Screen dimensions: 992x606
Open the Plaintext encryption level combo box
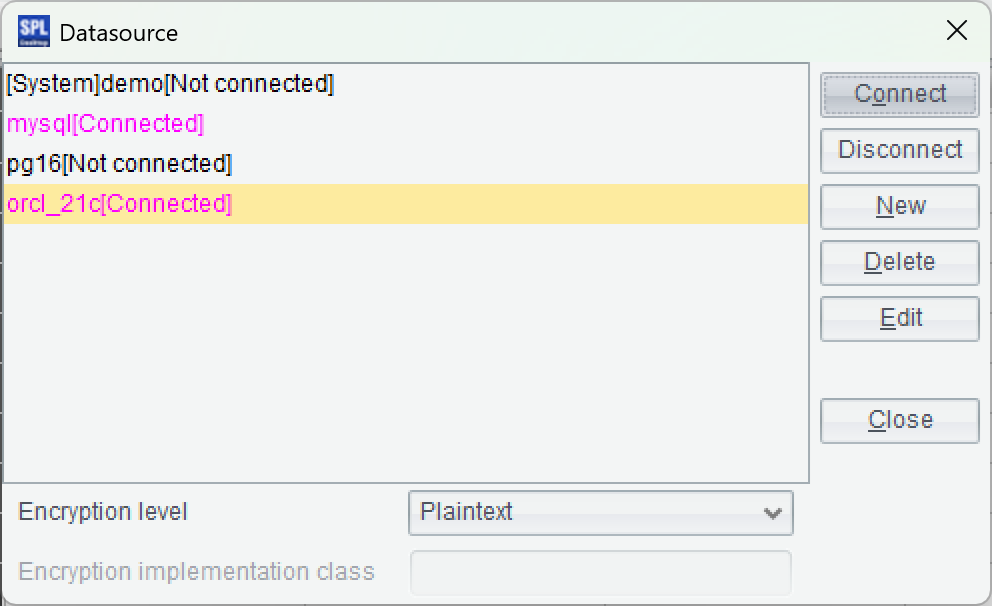pos(600,512)
